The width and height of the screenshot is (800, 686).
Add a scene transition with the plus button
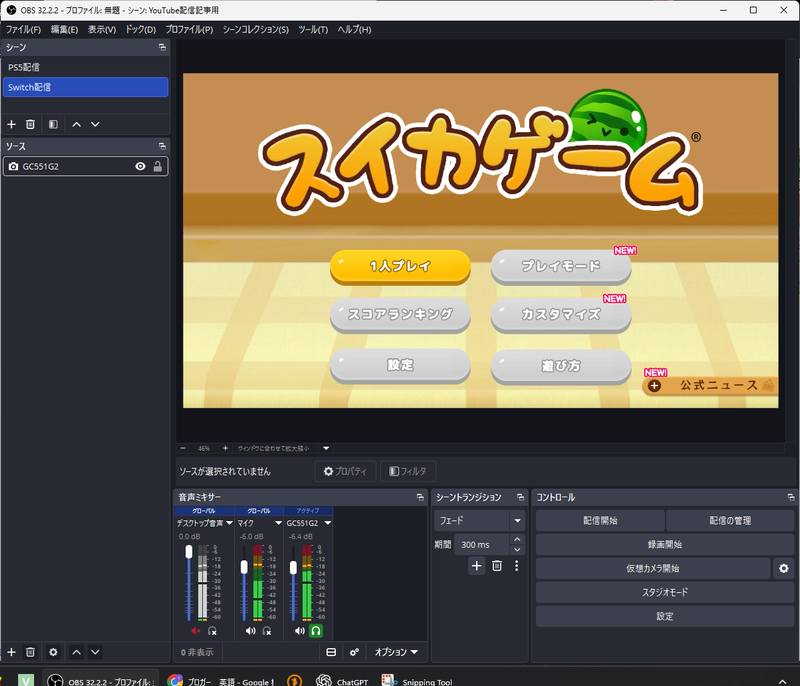coord(477,566)
